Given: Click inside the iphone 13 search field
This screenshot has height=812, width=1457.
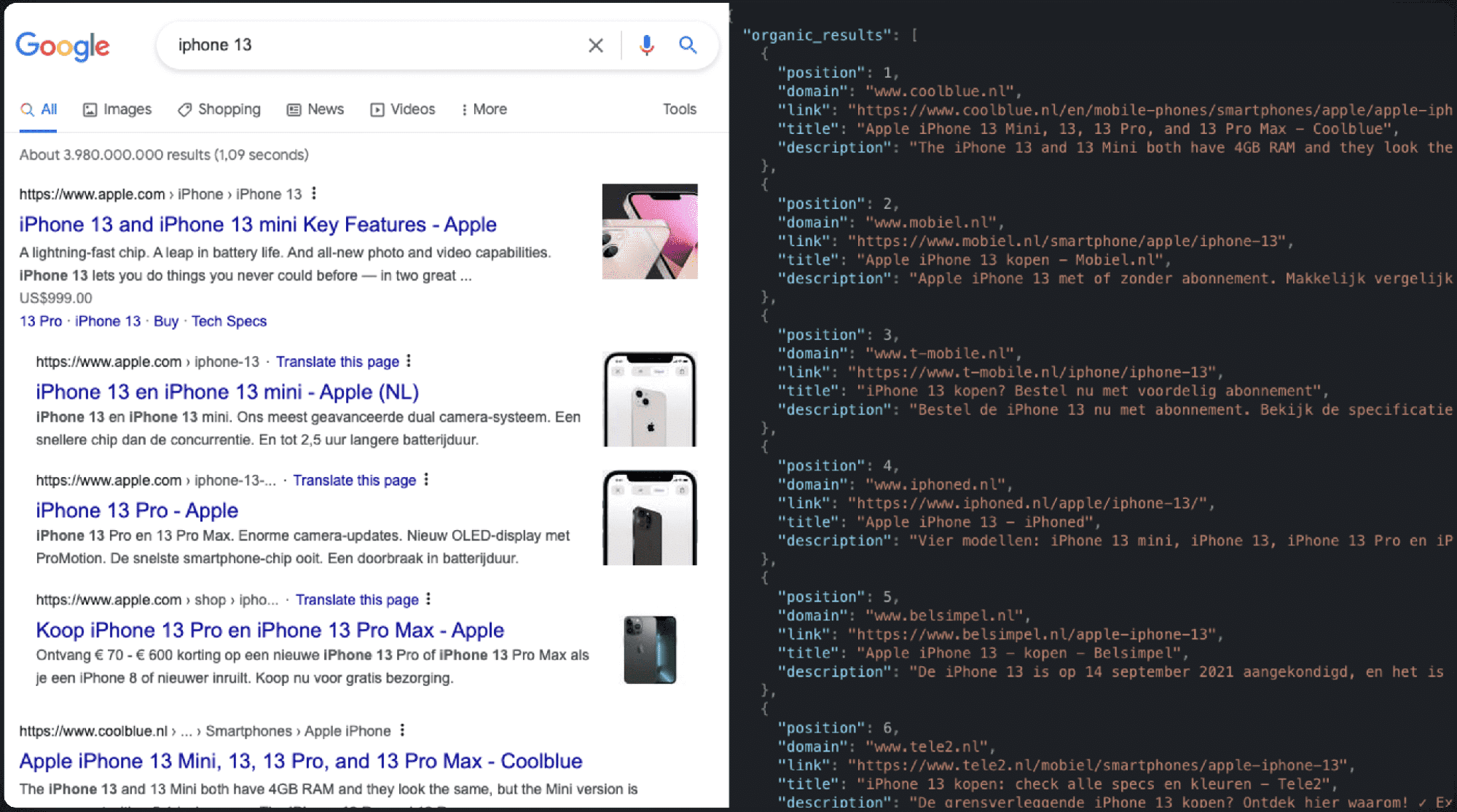Looking at the screenshot, I should click(x=364, y=45).
